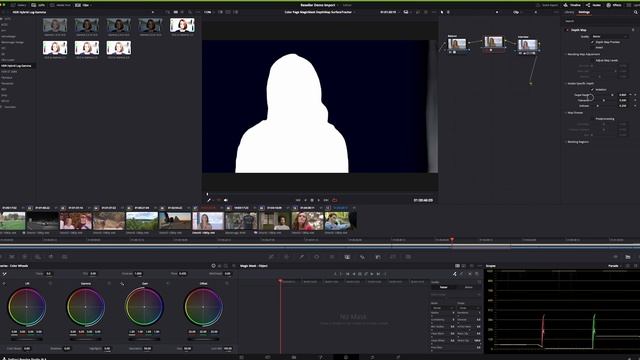Open the Tracker palette
The width and height of the screenshot is (640, 360).
[x=332, y=257]
